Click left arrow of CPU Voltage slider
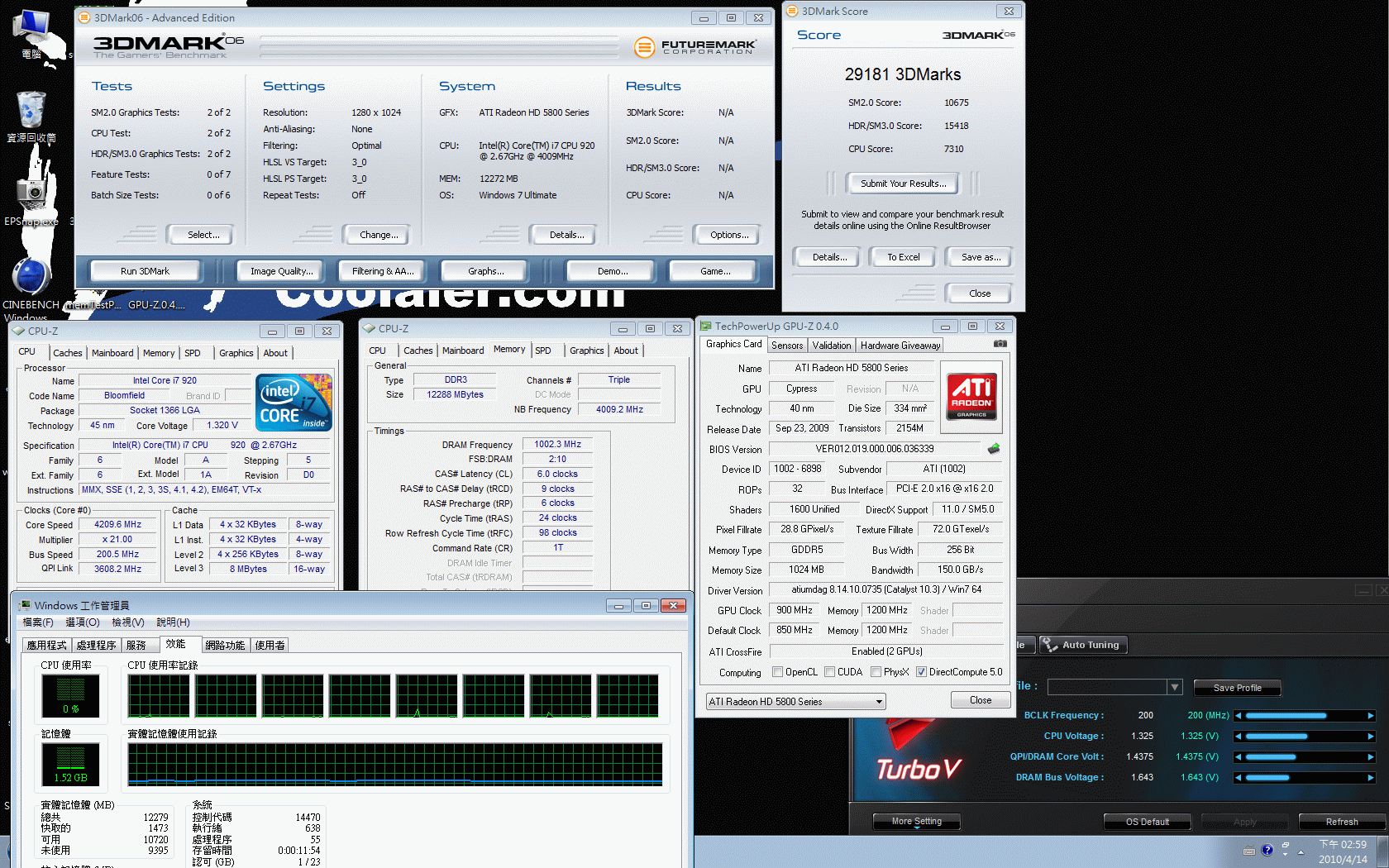Viewport: 1389px width, 868px height. [x=1239, y=737]
